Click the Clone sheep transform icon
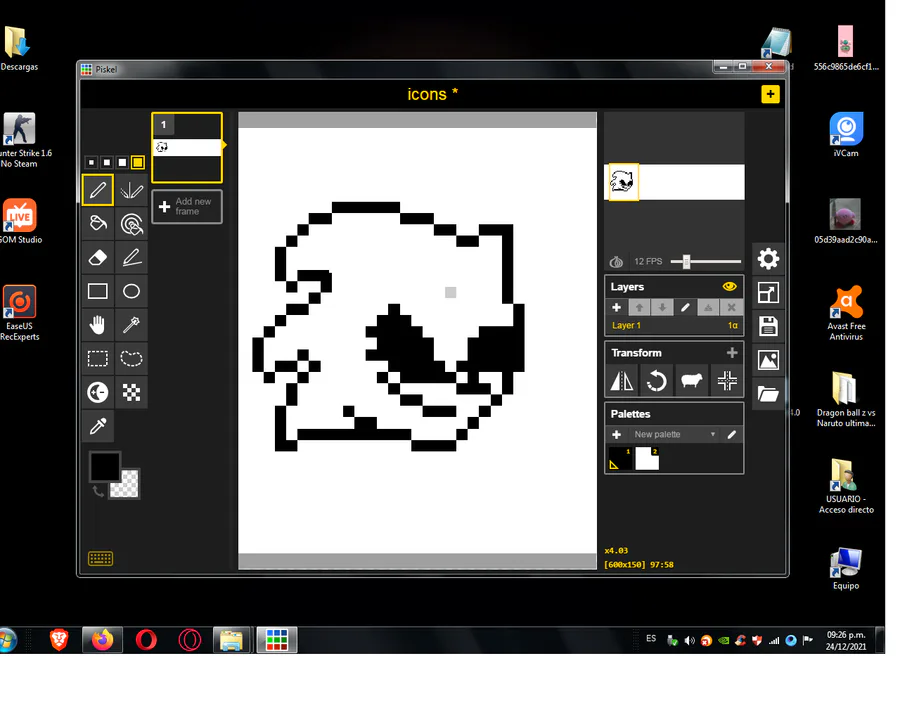900x720 pixels. (x=692, y=381)
